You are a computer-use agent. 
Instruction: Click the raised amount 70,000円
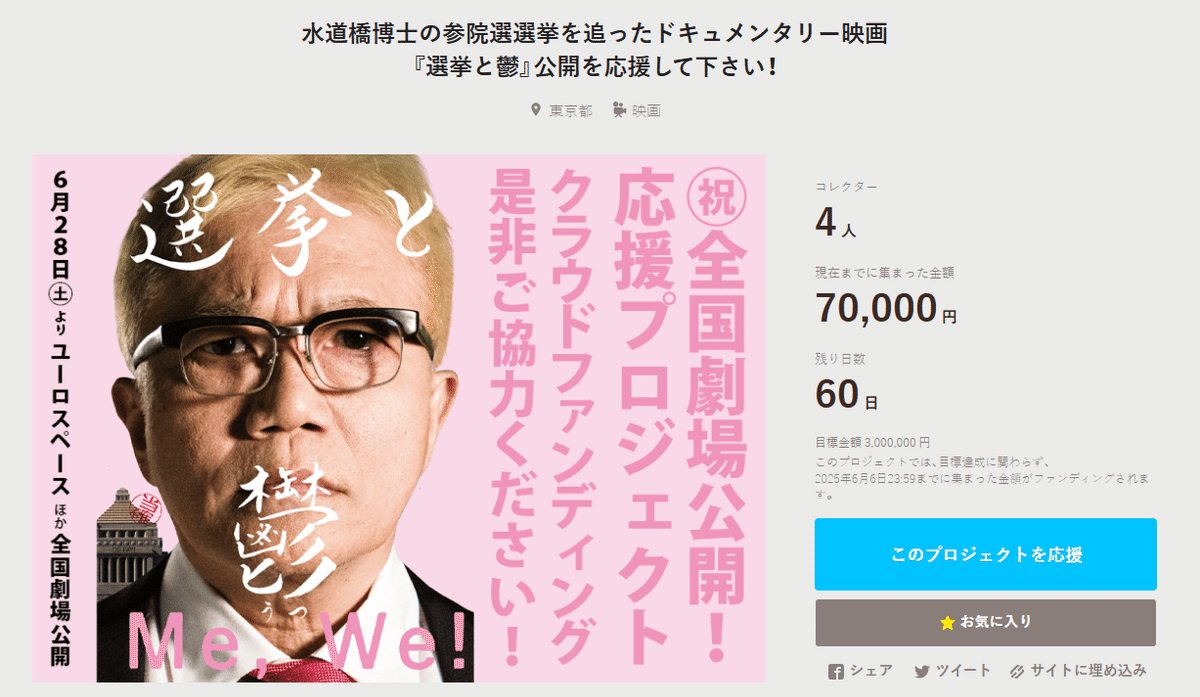click(x=886, y=309)
